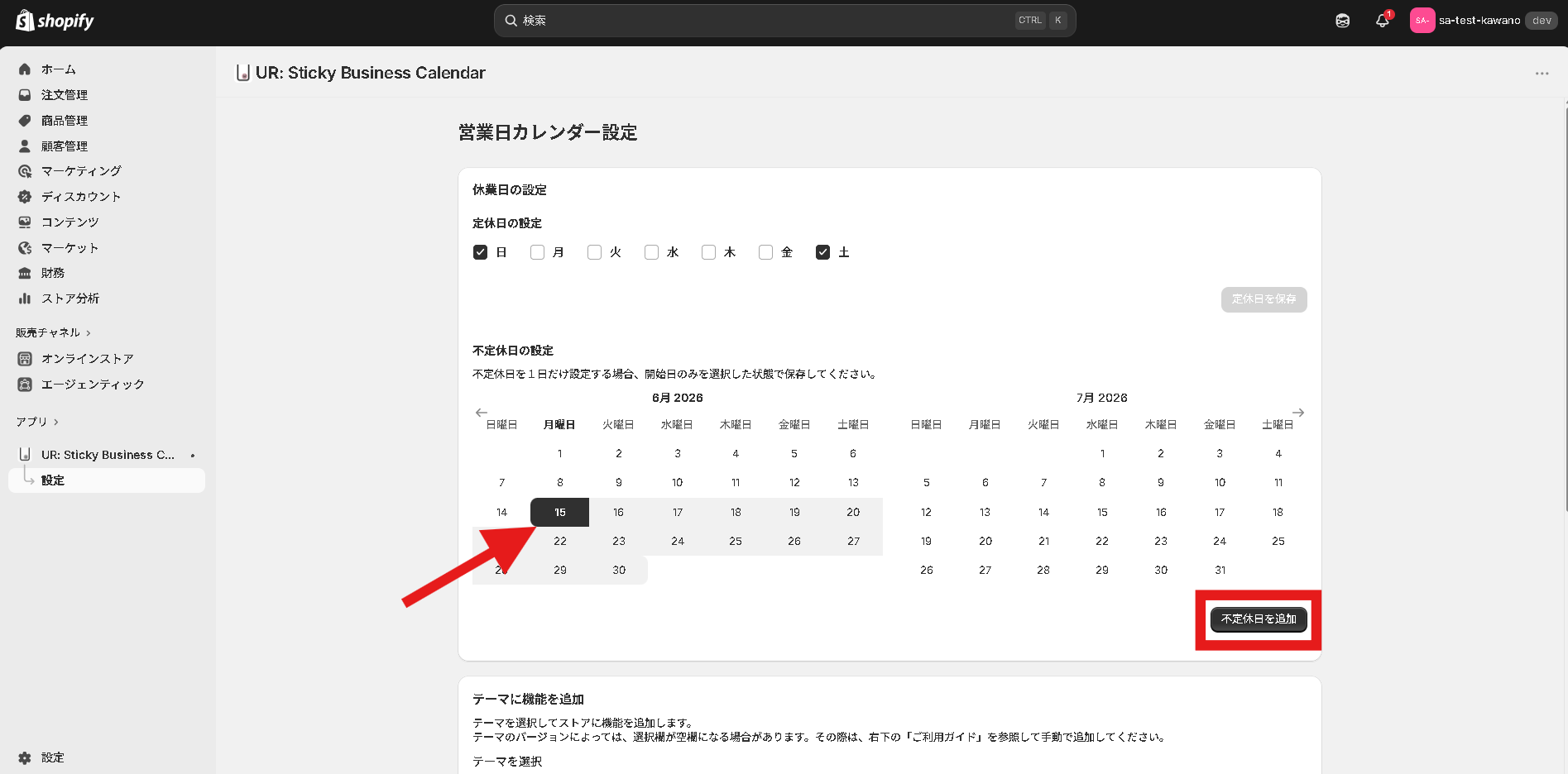Select July 4 in calendar
The image size is (1568, 774).
[1278, 454]
